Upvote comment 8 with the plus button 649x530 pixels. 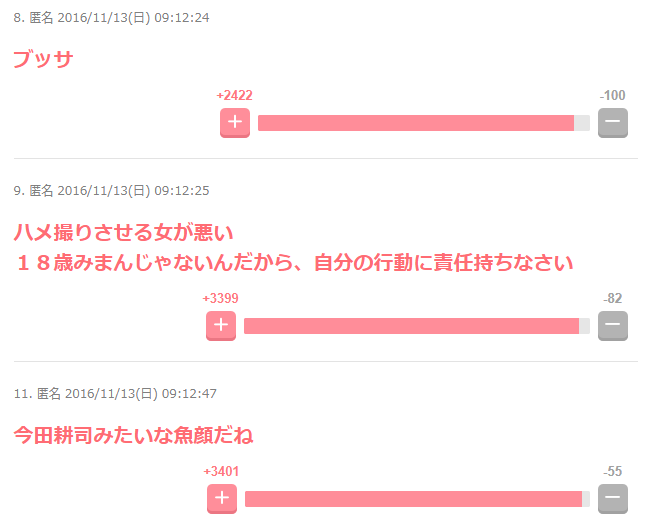tap(235, 123)
